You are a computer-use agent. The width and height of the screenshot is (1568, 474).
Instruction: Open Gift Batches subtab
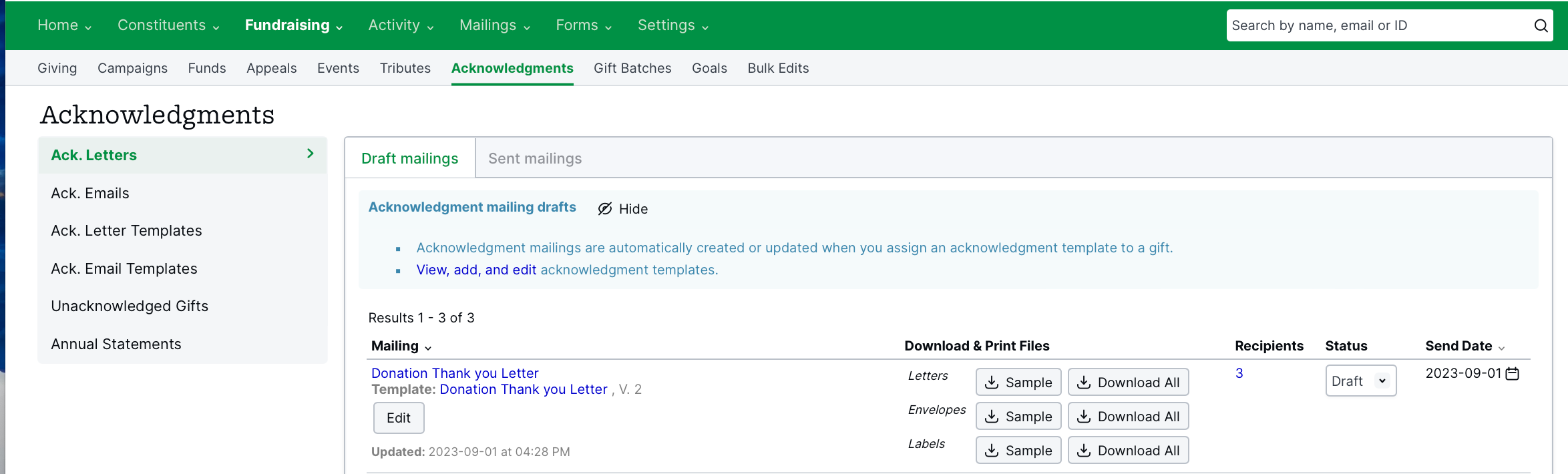[x=632, y=68]
